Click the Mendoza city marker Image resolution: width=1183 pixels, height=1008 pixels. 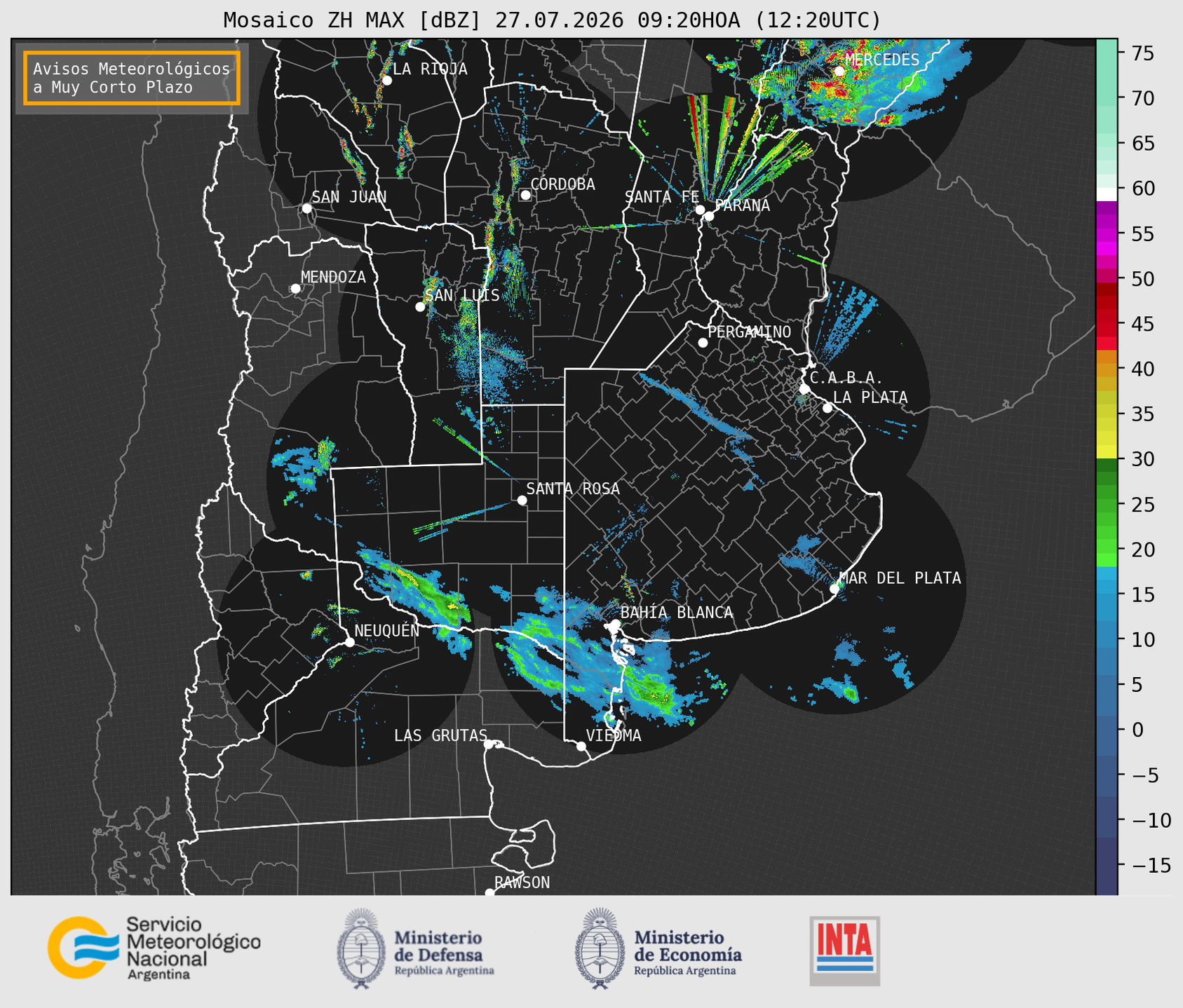tap(295, 289)
